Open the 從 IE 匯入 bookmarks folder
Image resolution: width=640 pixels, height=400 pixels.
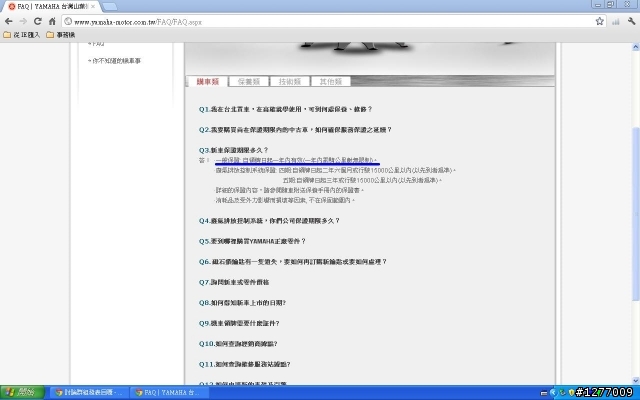point(22,35)
